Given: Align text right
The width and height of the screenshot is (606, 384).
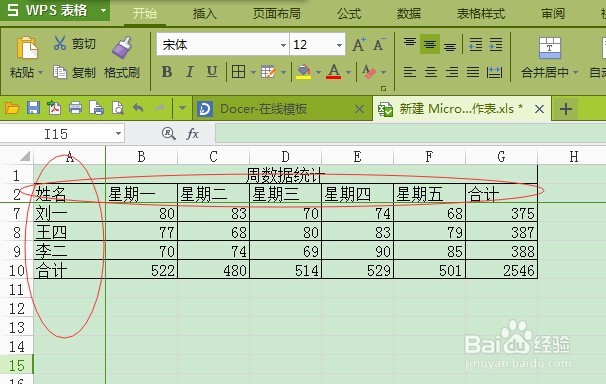Looking at the screenshot, I should point(452,72).
